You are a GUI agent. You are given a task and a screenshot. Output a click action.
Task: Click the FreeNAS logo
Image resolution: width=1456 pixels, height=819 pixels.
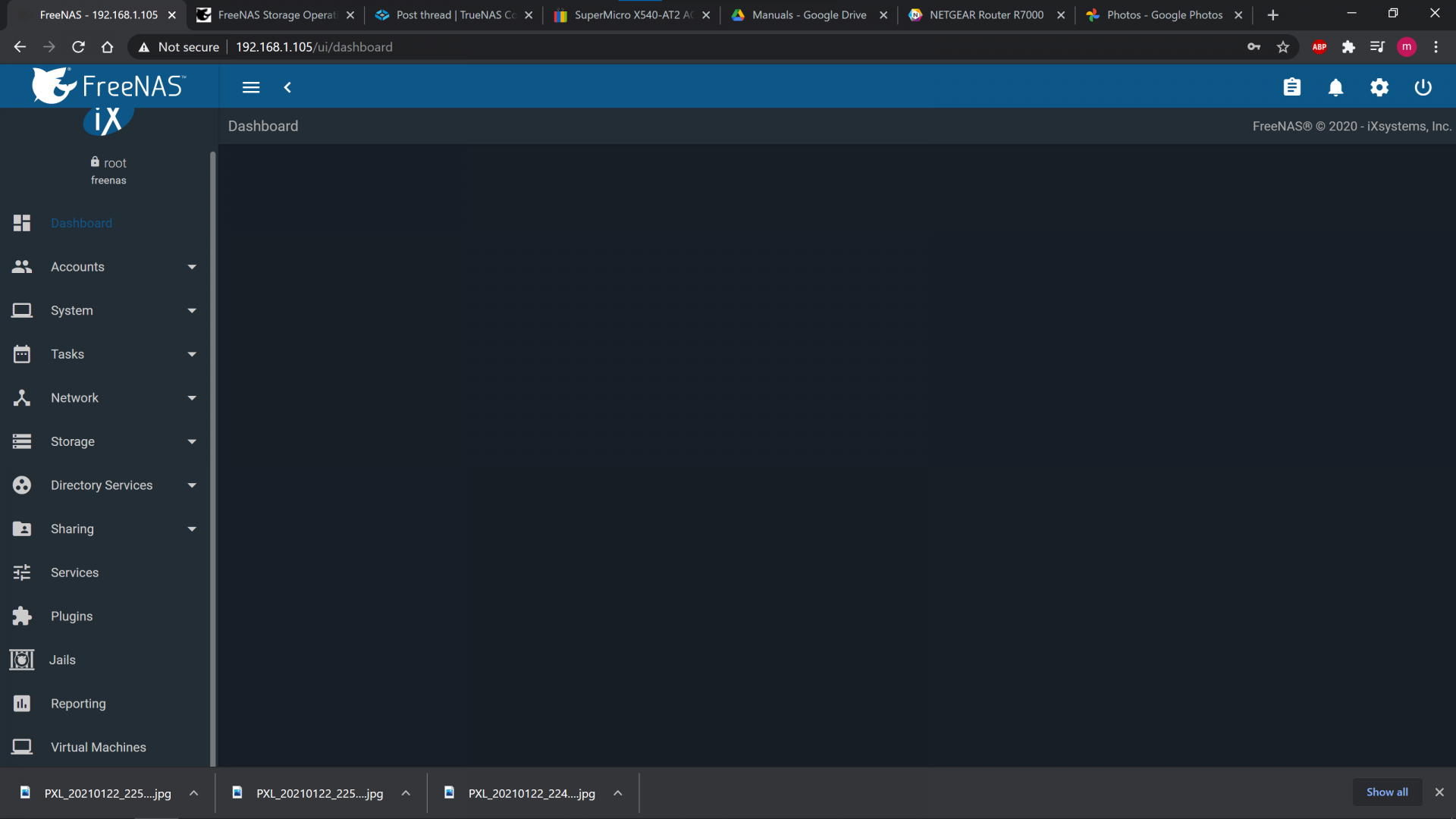(x=108, y=86)
